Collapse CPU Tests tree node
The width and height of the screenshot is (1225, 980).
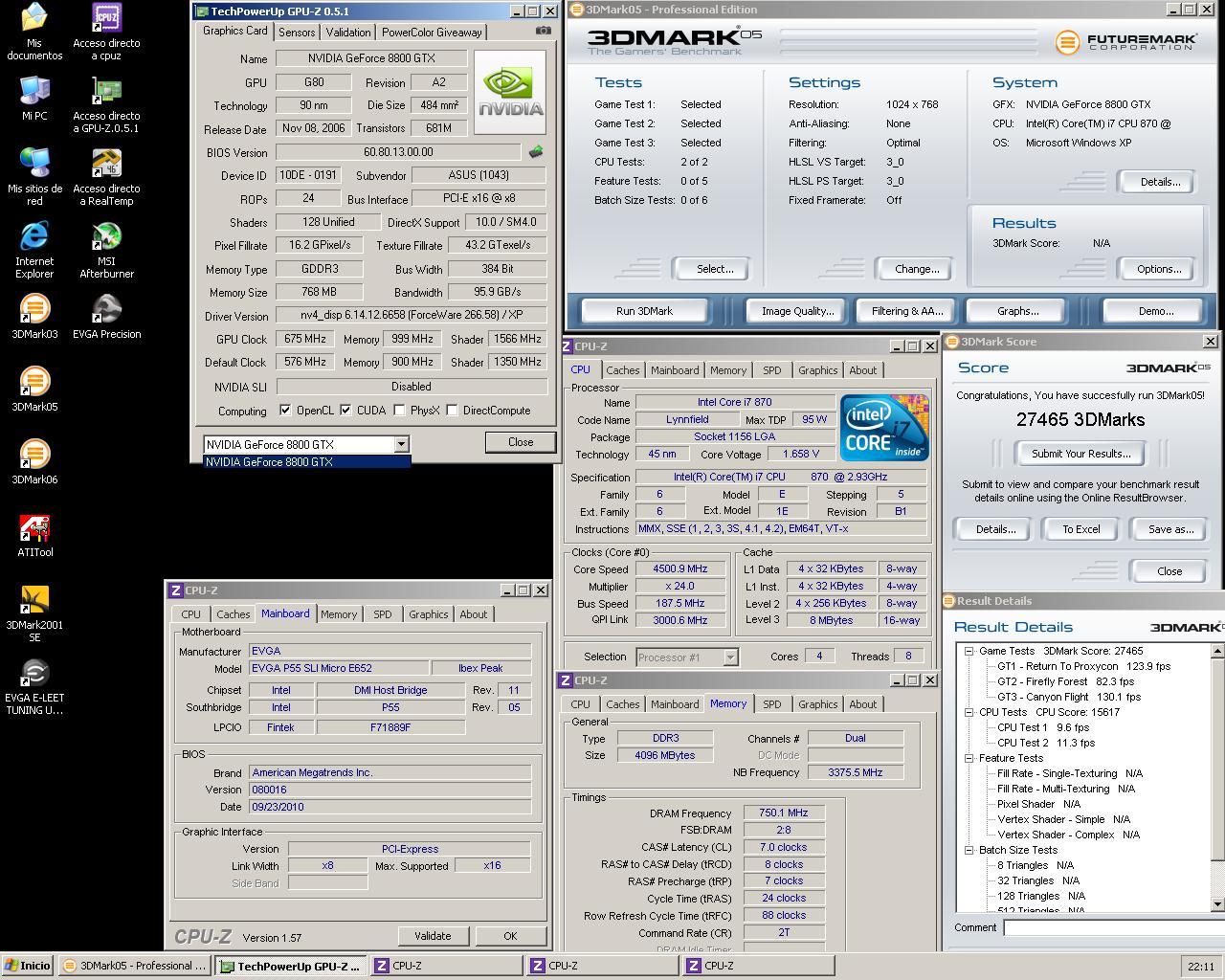pyautogui.click(x=969, y=712)
